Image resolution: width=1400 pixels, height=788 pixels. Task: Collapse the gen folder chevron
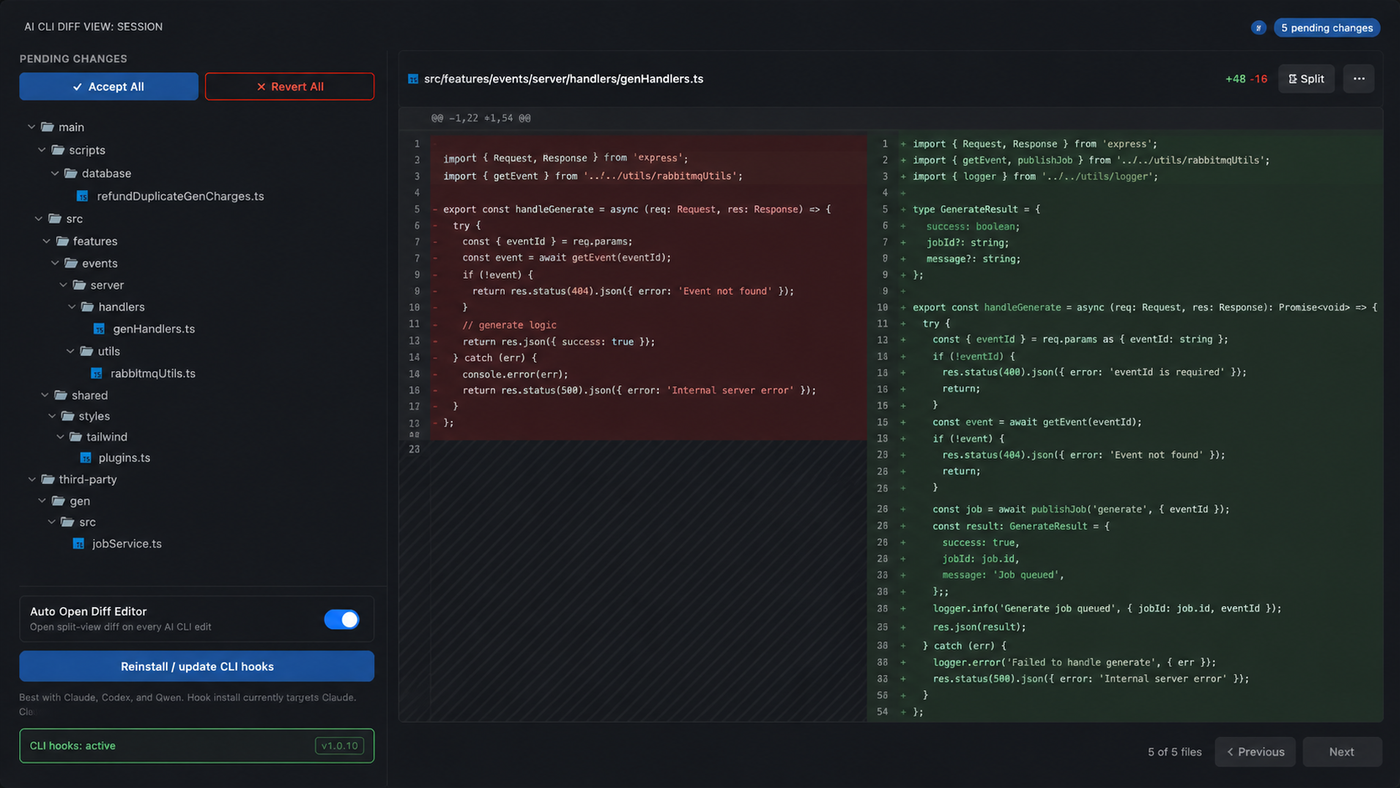[42, 501]
